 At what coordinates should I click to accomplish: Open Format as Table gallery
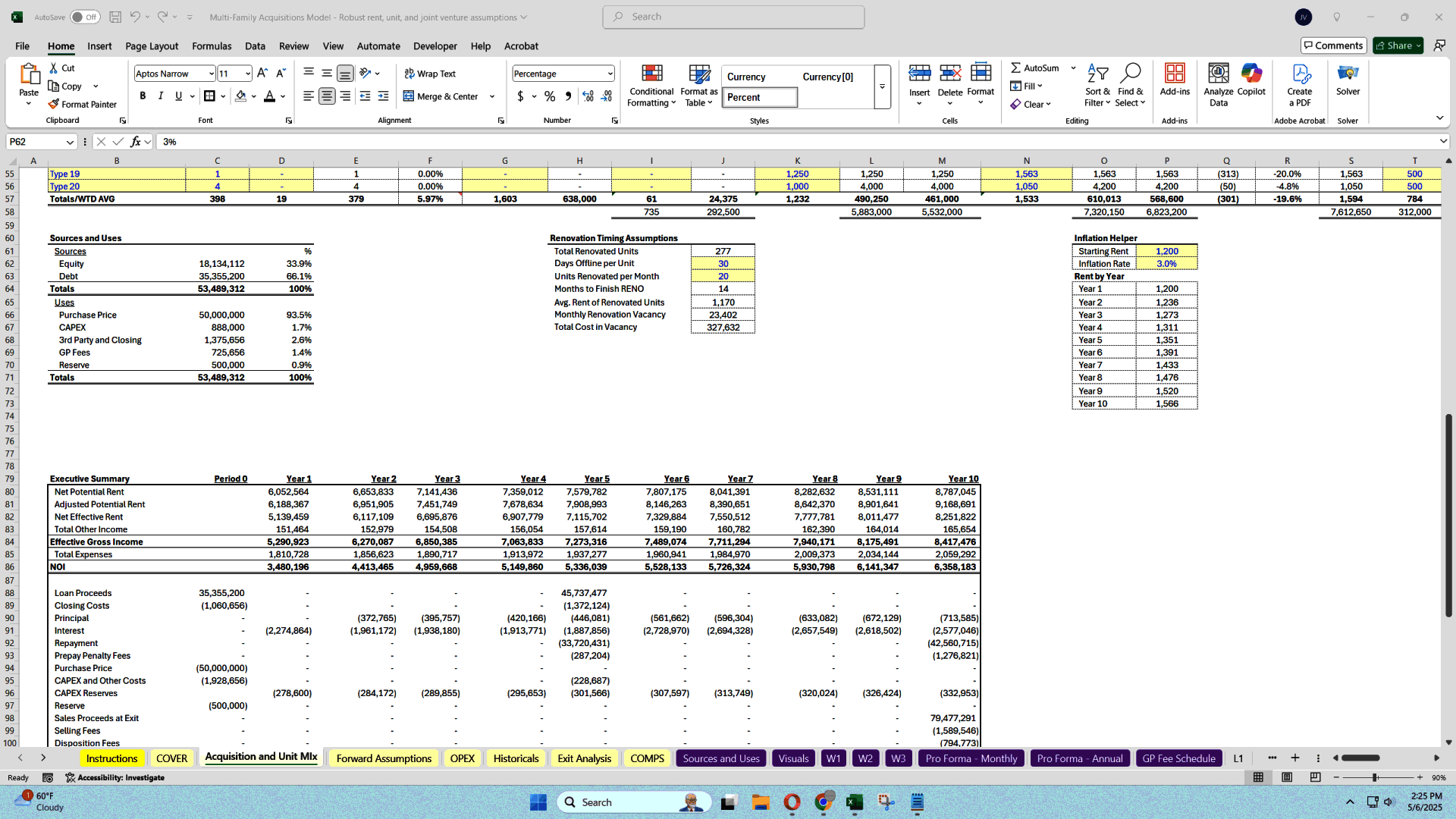coord(698,85)
